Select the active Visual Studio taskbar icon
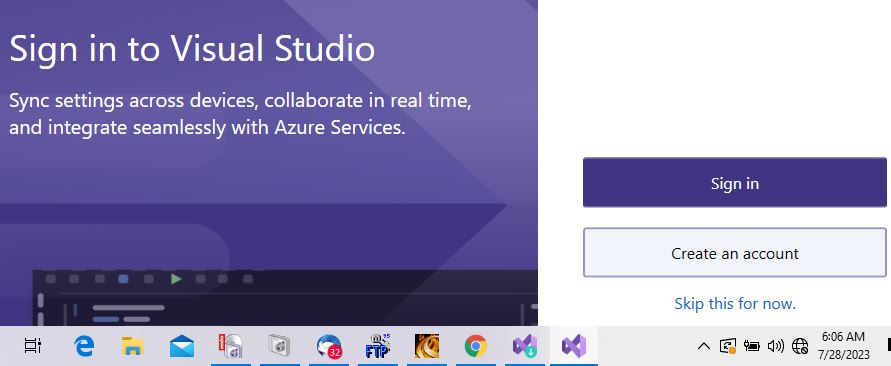 pos(574,346)
